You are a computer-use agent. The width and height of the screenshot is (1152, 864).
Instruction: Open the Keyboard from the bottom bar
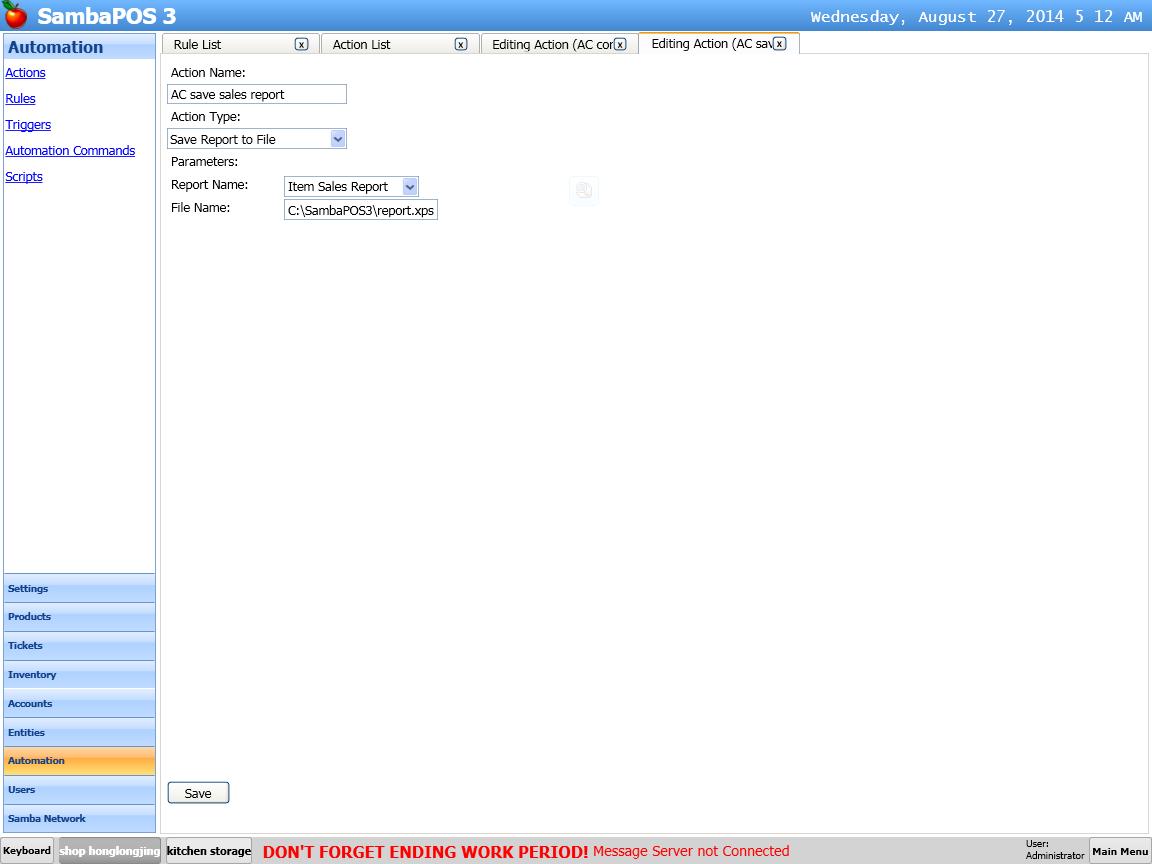coord(27,851)
